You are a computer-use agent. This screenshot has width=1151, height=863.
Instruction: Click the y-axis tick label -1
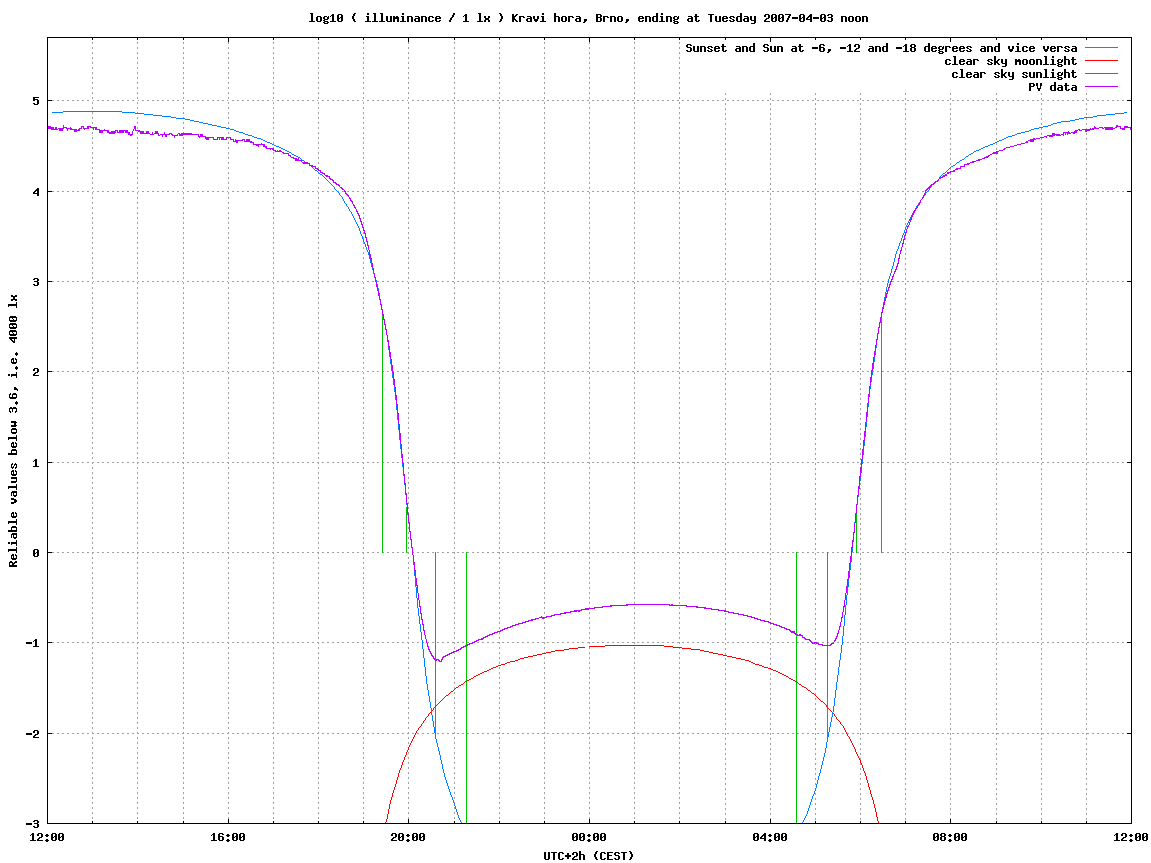pos(32,643)
